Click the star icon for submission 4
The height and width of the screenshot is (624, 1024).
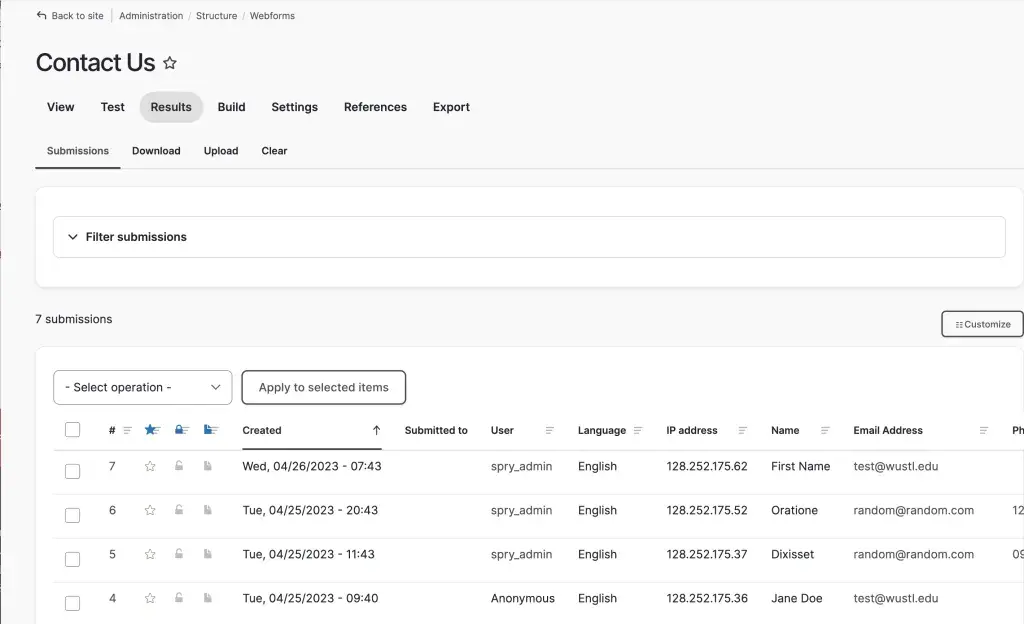150,598
